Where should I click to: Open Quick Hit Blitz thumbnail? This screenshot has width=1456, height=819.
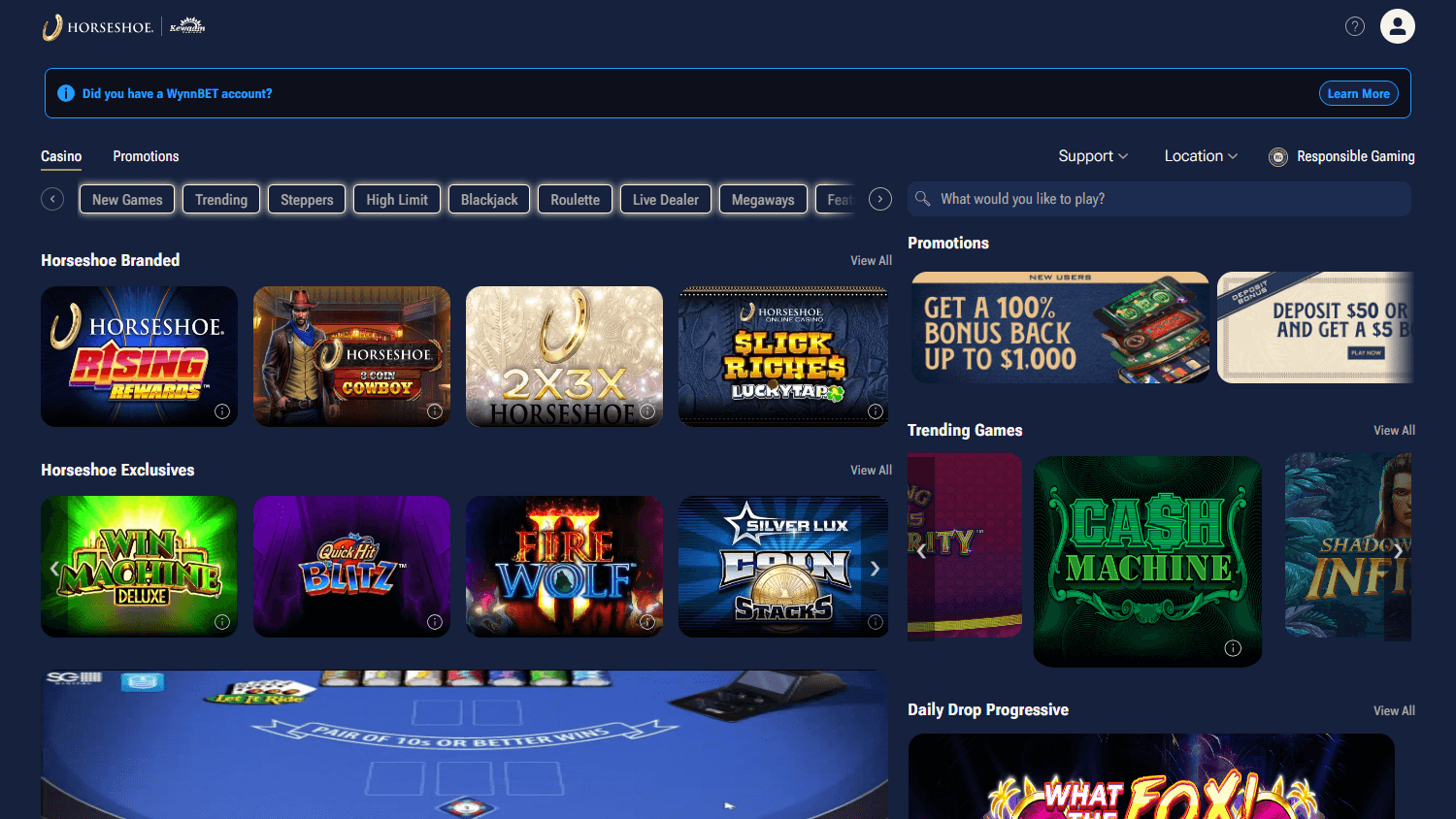click(351, 567)
